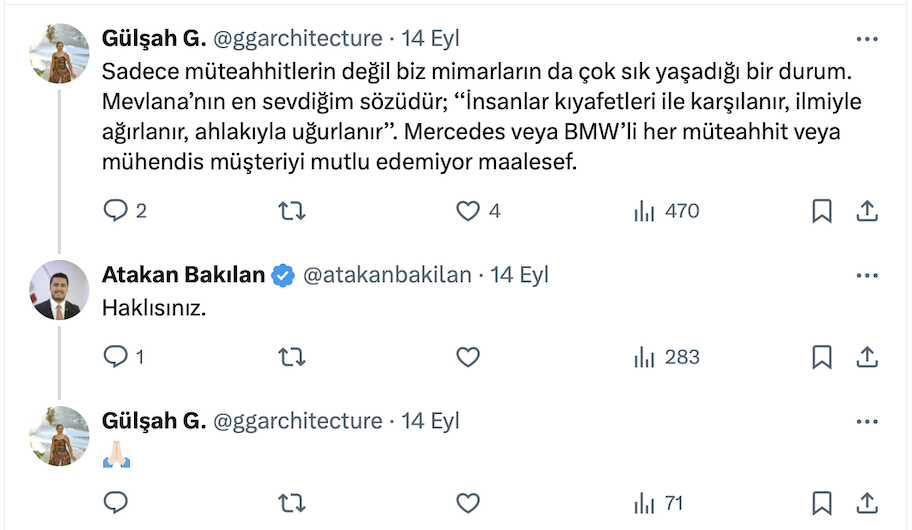Retweet Gülşah's first tweet about Mevlana
The width and height of the screenshot is (912, 530).
291,211
